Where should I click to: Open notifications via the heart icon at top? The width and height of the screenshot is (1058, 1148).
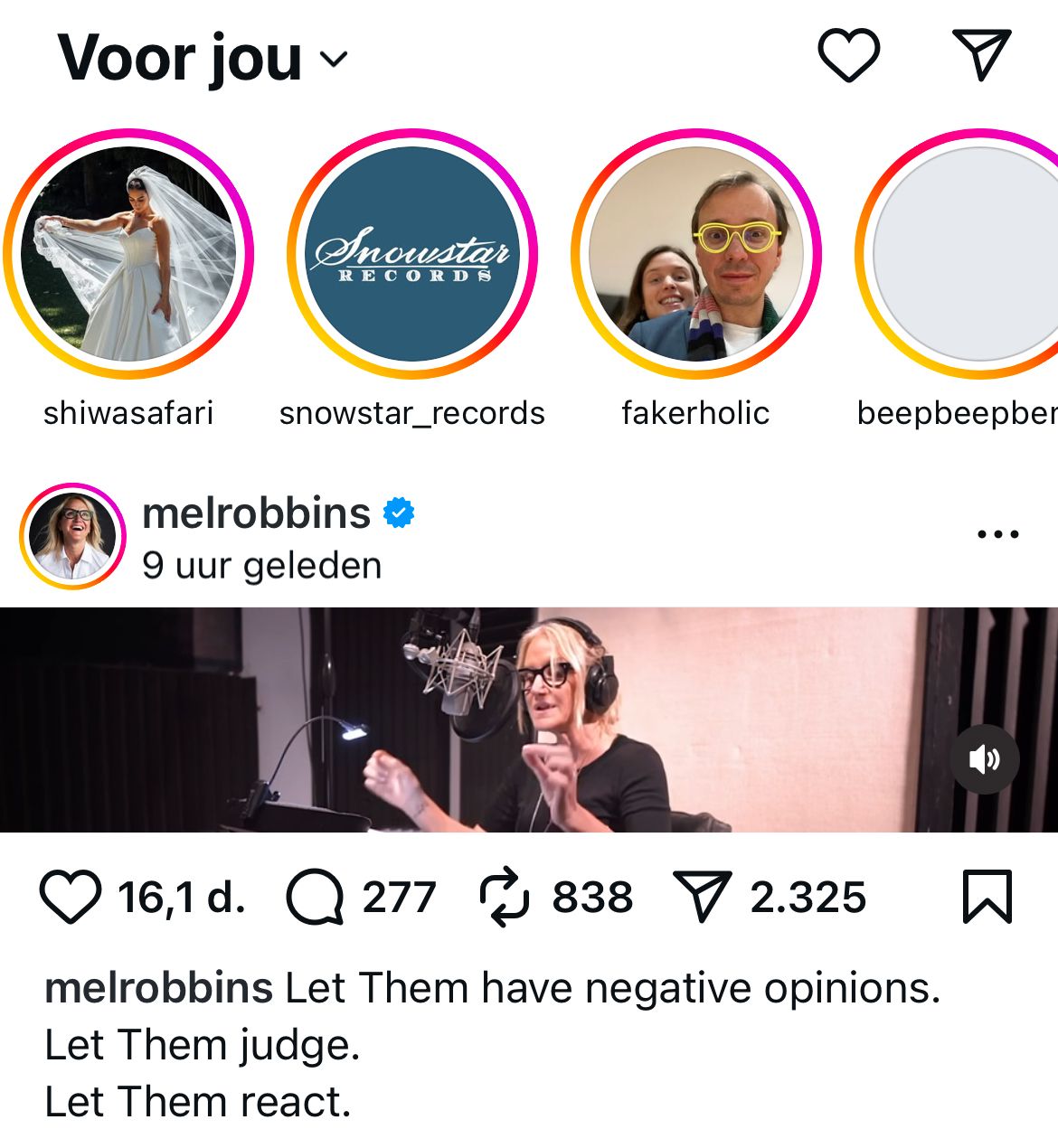click(x=848, y=55)
